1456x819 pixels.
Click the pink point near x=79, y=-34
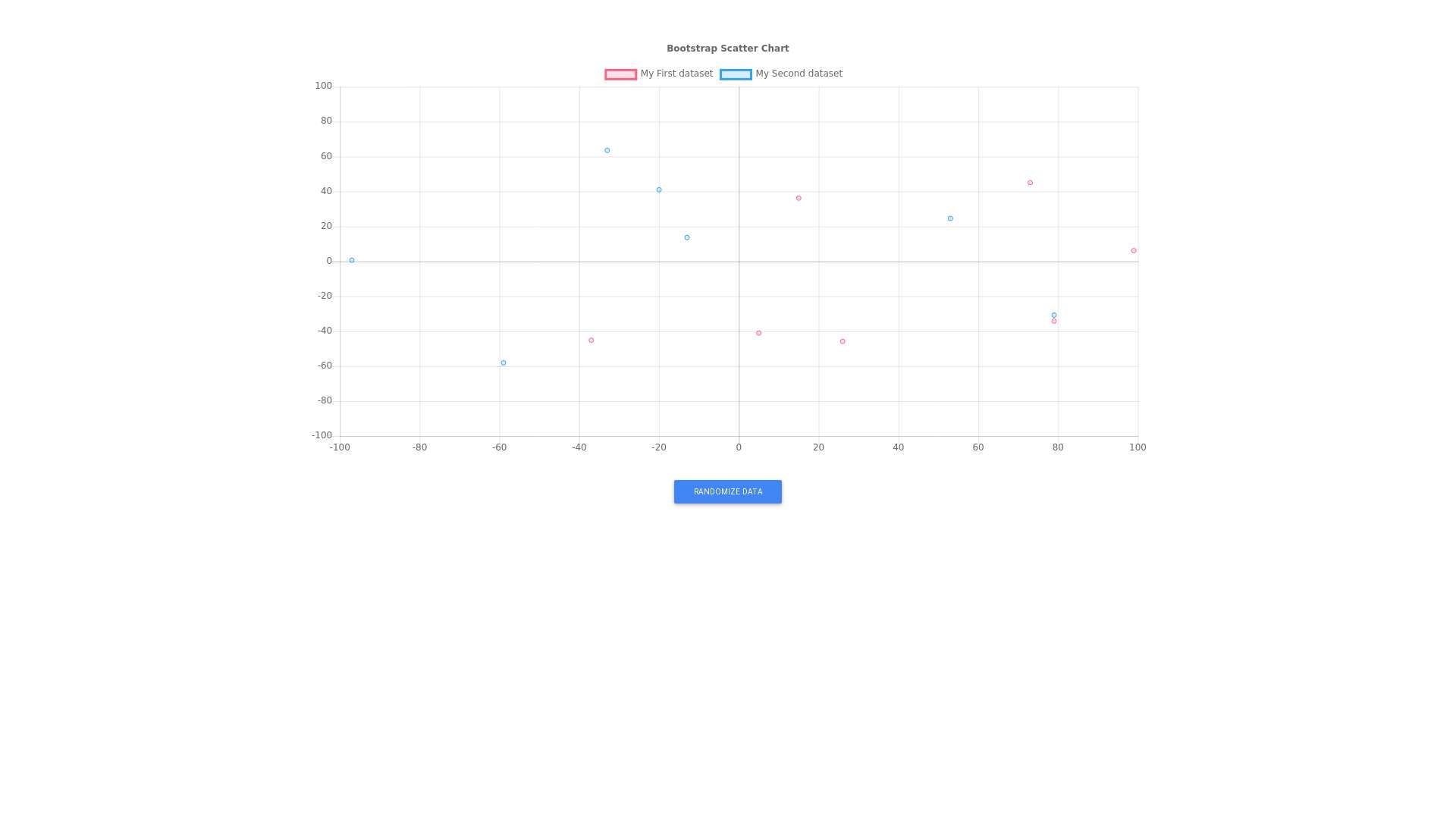point(1054,322)
